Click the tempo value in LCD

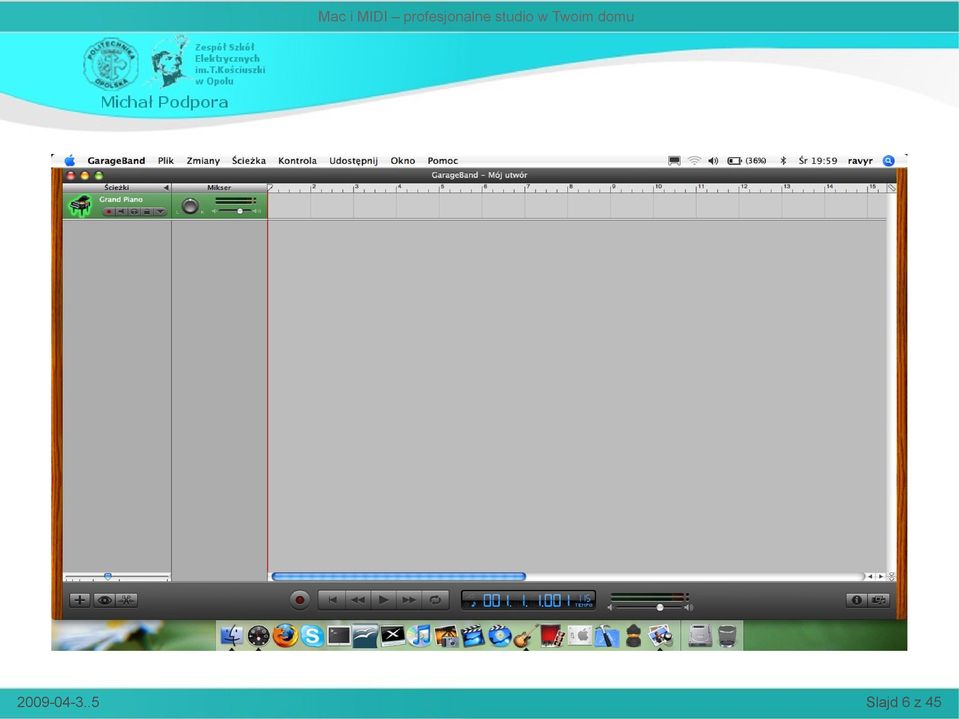tap(584, 600)
